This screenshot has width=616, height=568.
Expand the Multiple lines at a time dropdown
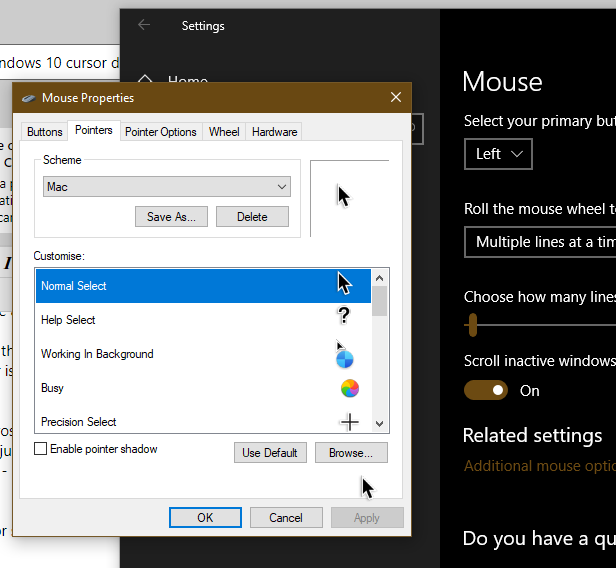[x=540, y=242]
